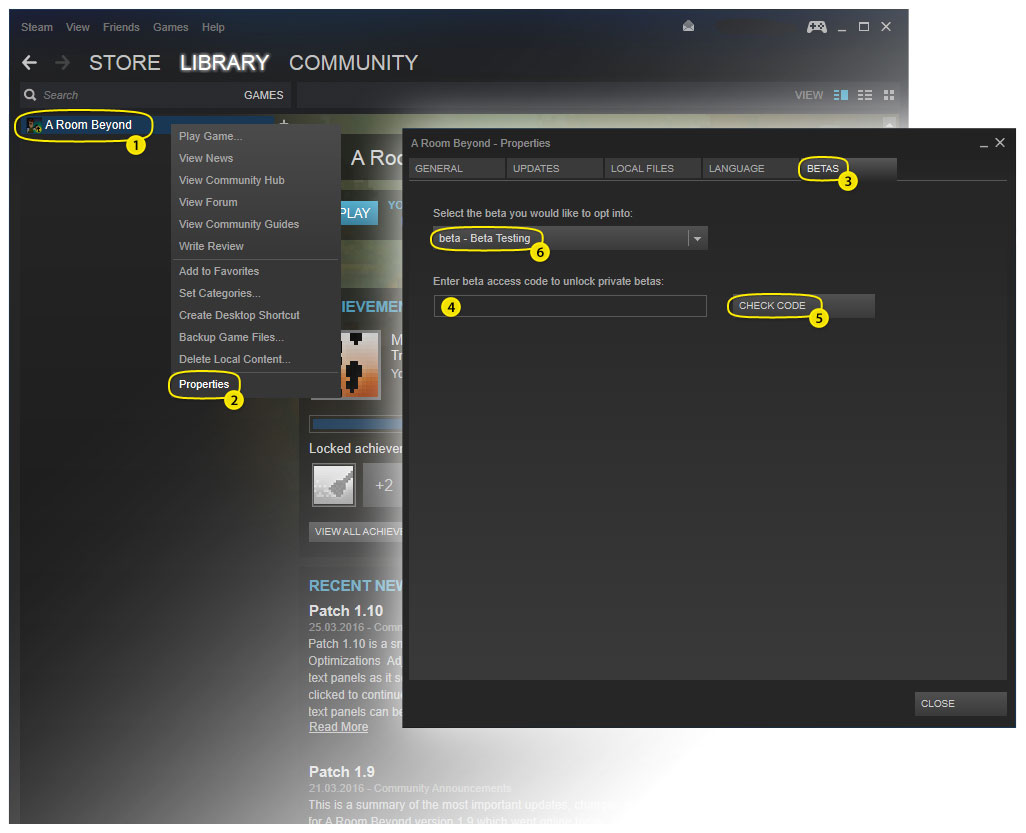This screenshot has height=833, width=1026.
Task: Switch to the LANGUAGE tab
Action: (750, 168)
